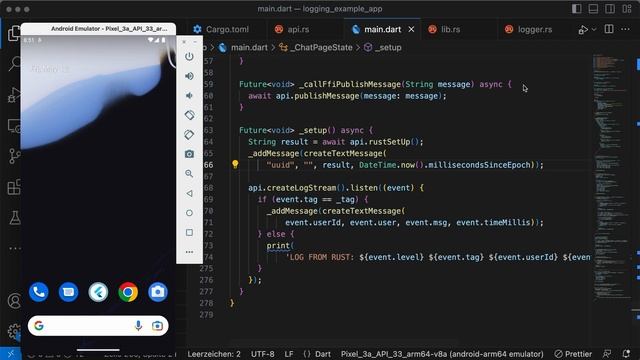This screenshot has height=360, width=640.
Task: Toggle the secondary side bar
Action: coord(610,9)
